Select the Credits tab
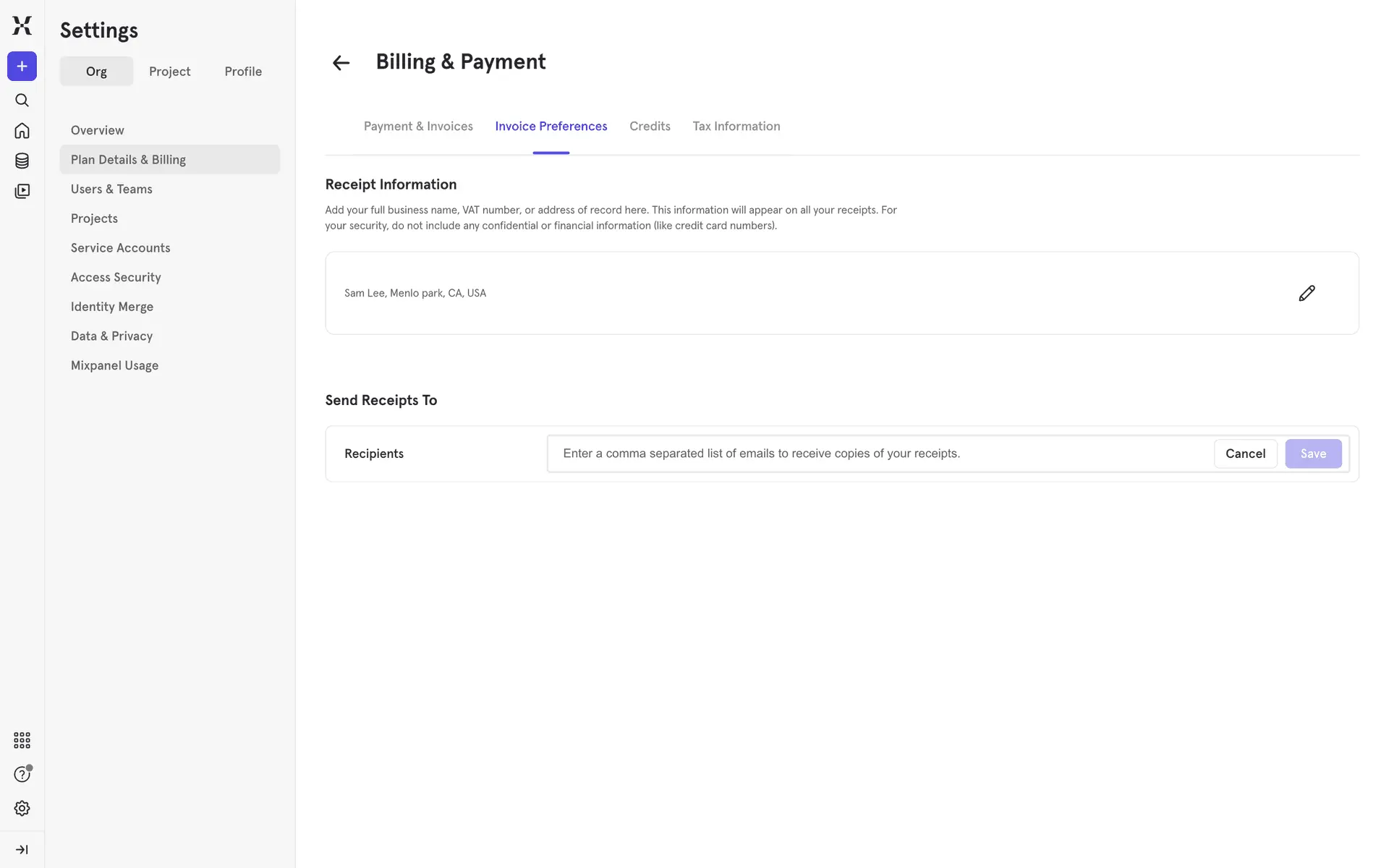Screen dimensions: 1389x868 (650, 126)
